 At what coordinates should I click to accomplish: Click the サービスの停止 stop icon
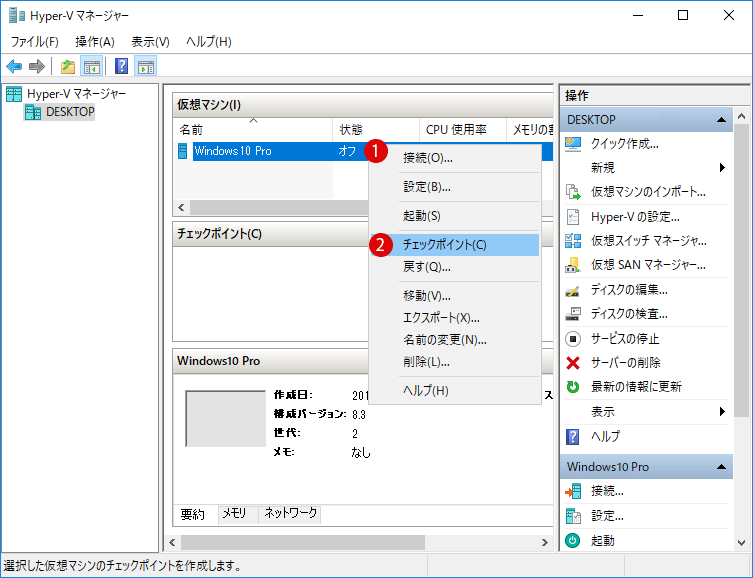pyautogui.click(x=573, y=339)
